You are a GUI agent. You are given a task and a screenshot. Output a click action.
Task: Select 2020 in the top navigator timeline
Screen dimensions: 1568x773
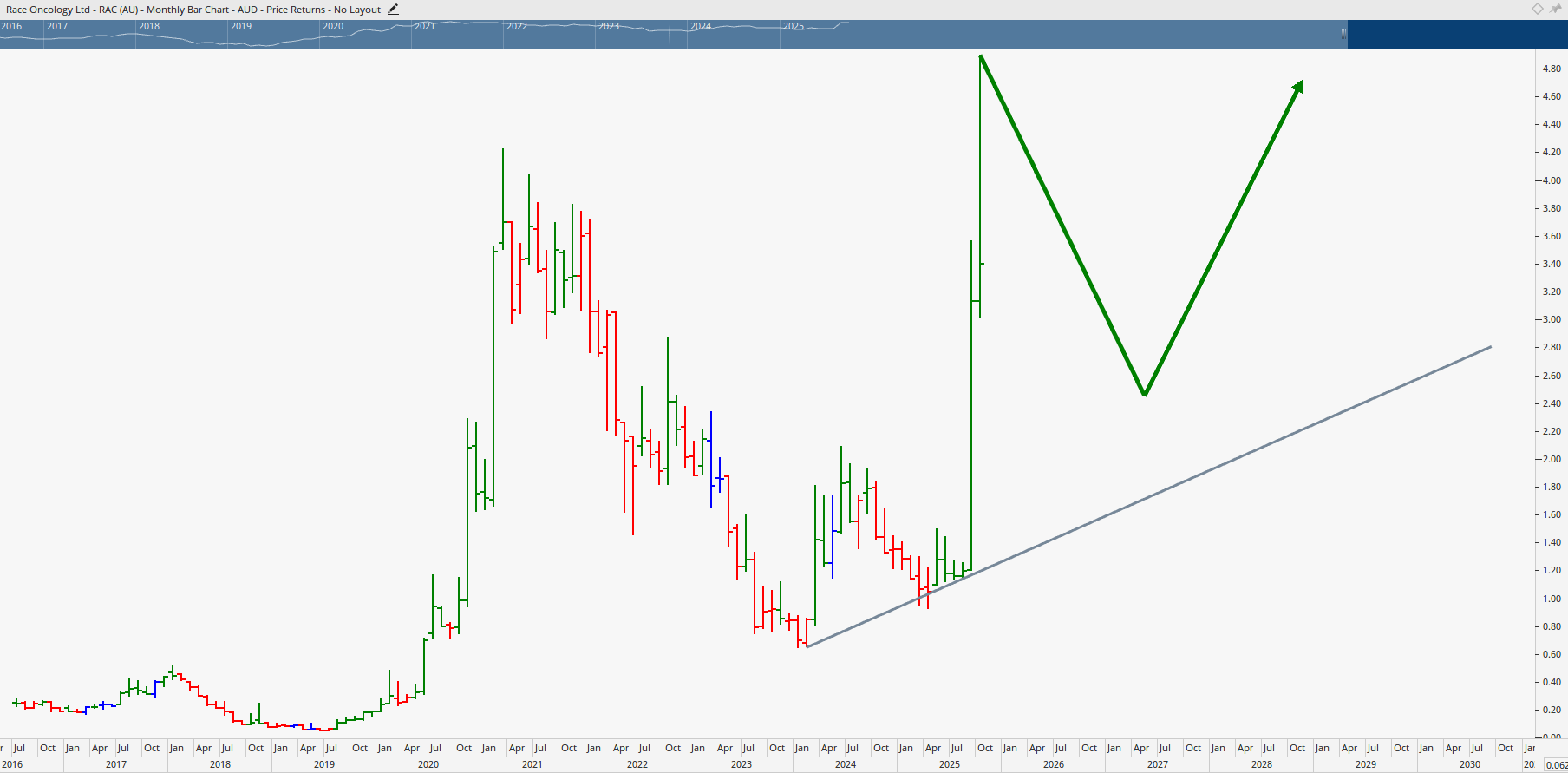[333, 26]
